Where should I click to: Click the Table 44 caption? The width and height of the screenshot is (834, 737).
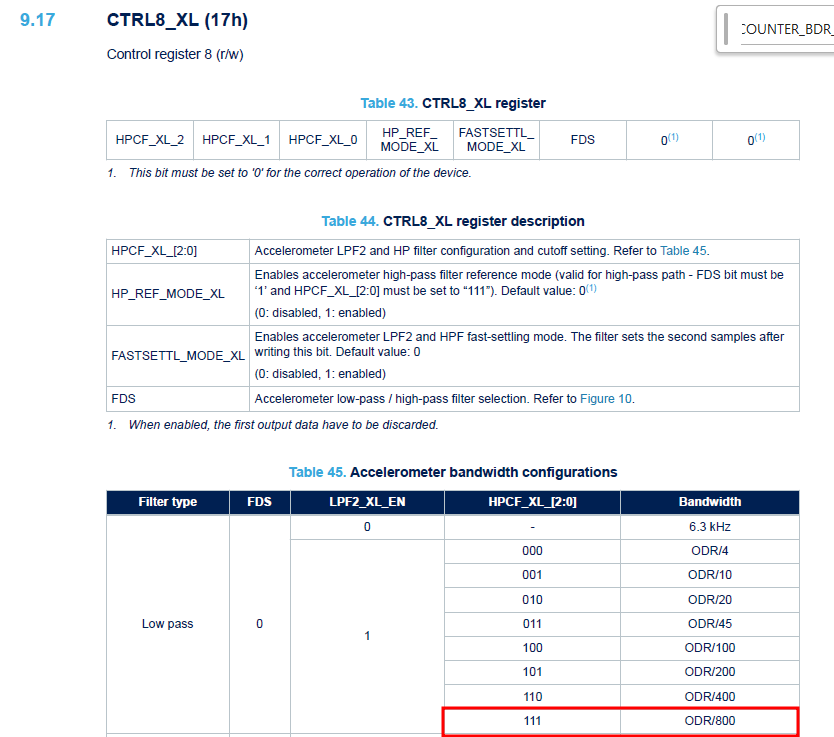coord(453,221)
